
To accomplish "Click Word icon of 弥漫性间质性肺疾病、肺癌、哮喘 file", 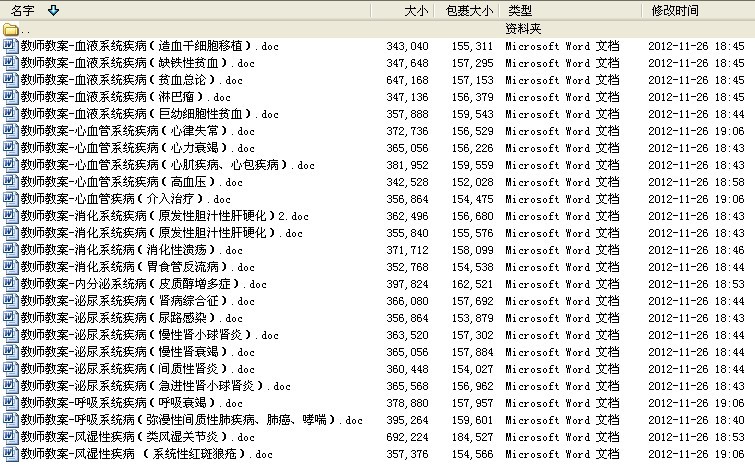I will tap(11, 419).
